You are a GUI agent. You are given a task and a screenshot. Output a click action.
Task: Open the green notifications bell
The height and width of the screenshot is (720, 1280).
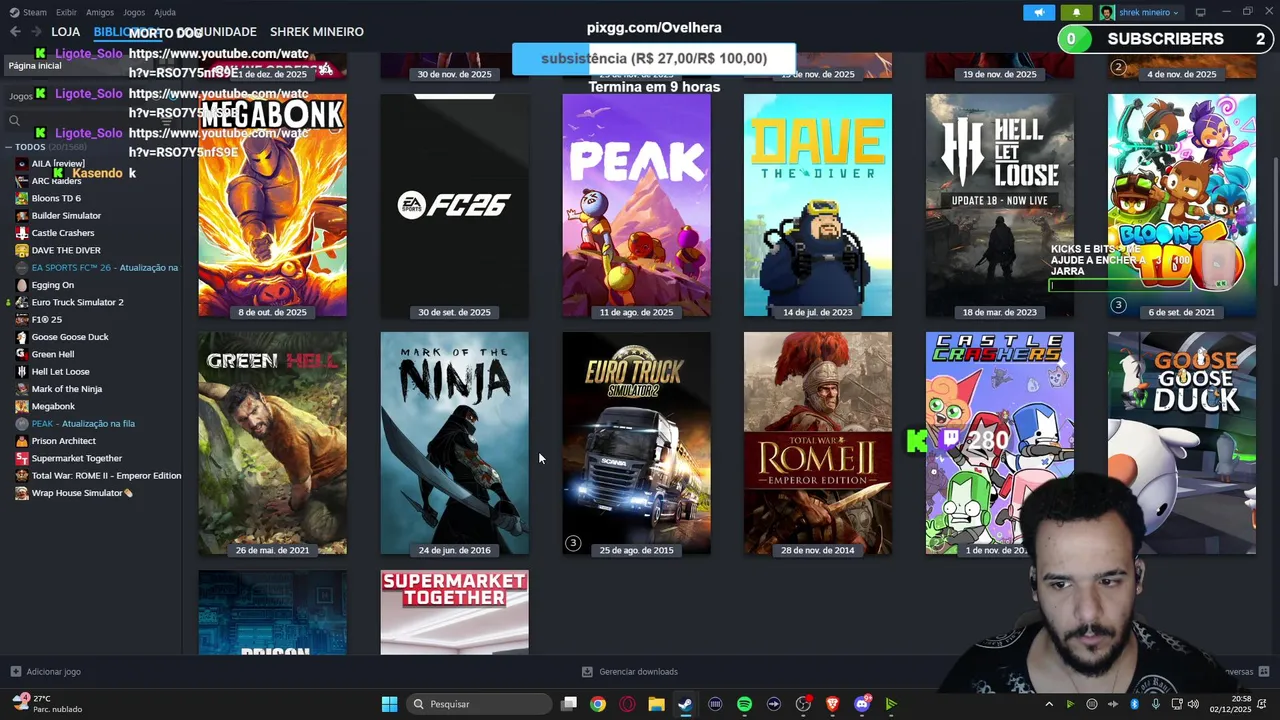(1076, 12)
